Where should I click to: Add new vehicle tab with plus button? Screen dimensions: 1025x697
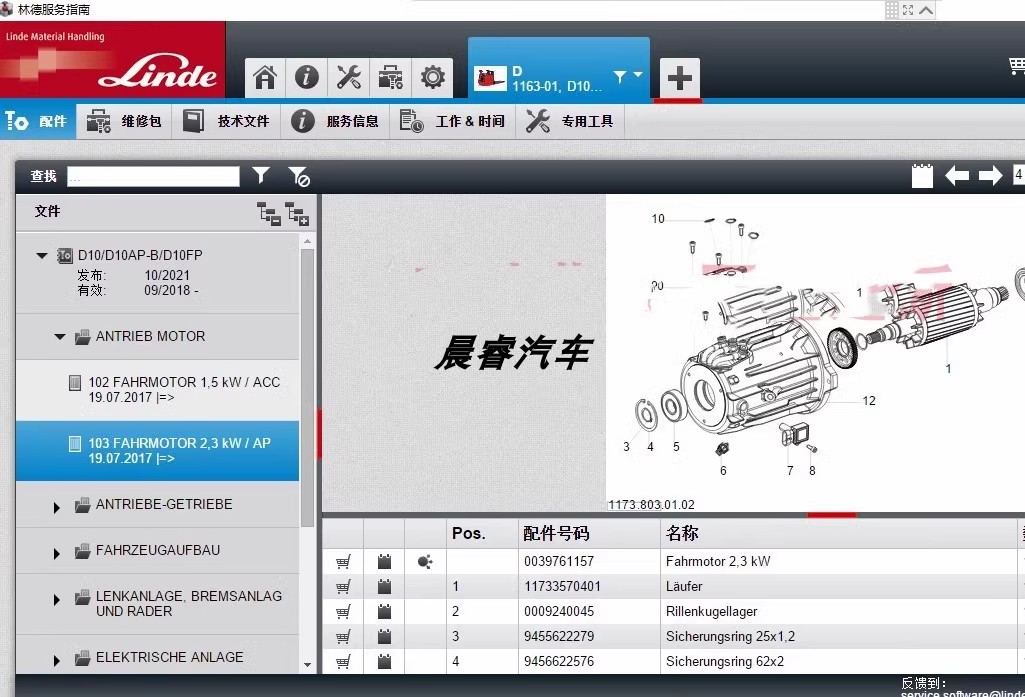click(x=679, y=78)
